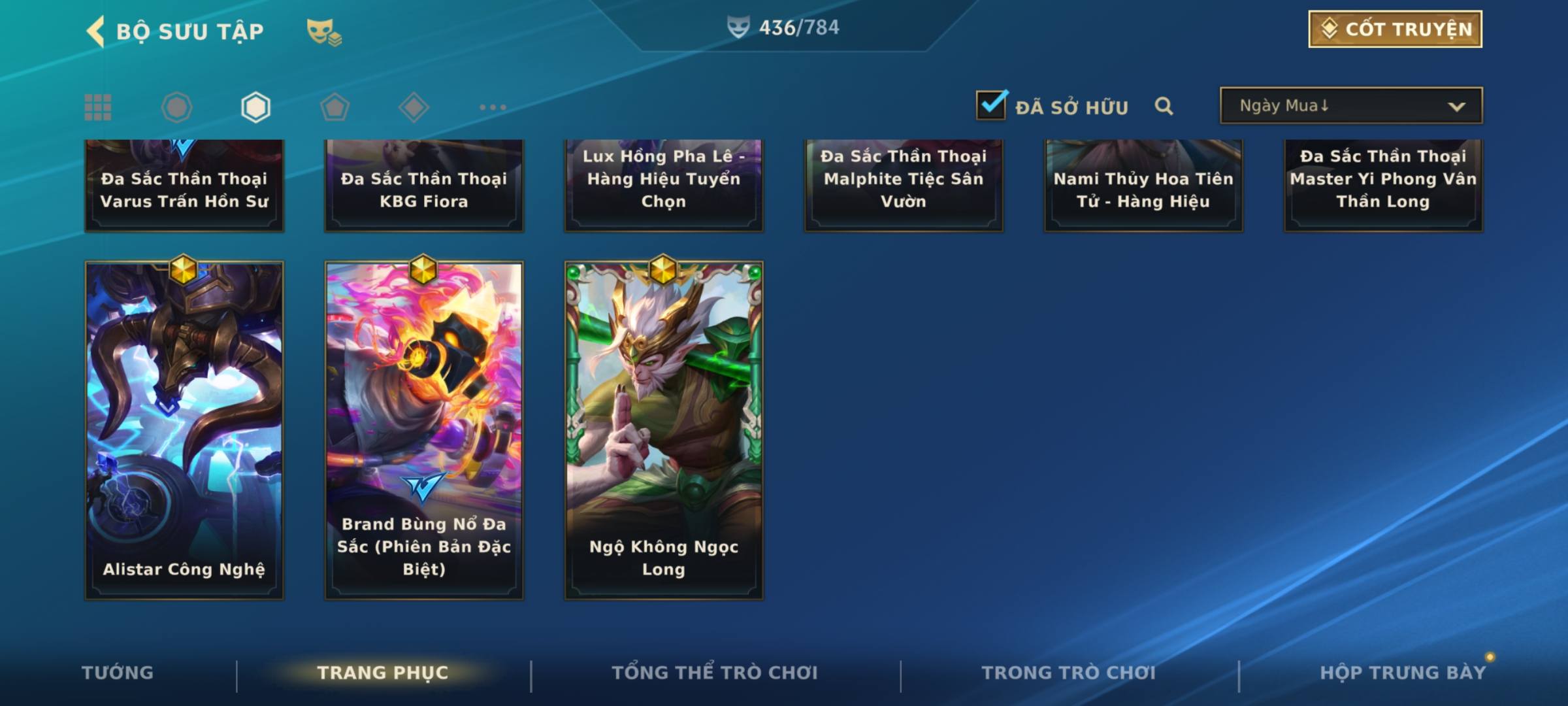The image size is (1568, 706).
Task: Toggle the Đã Sở Hữu owned checkbox
Action: (x=992, y=105)
